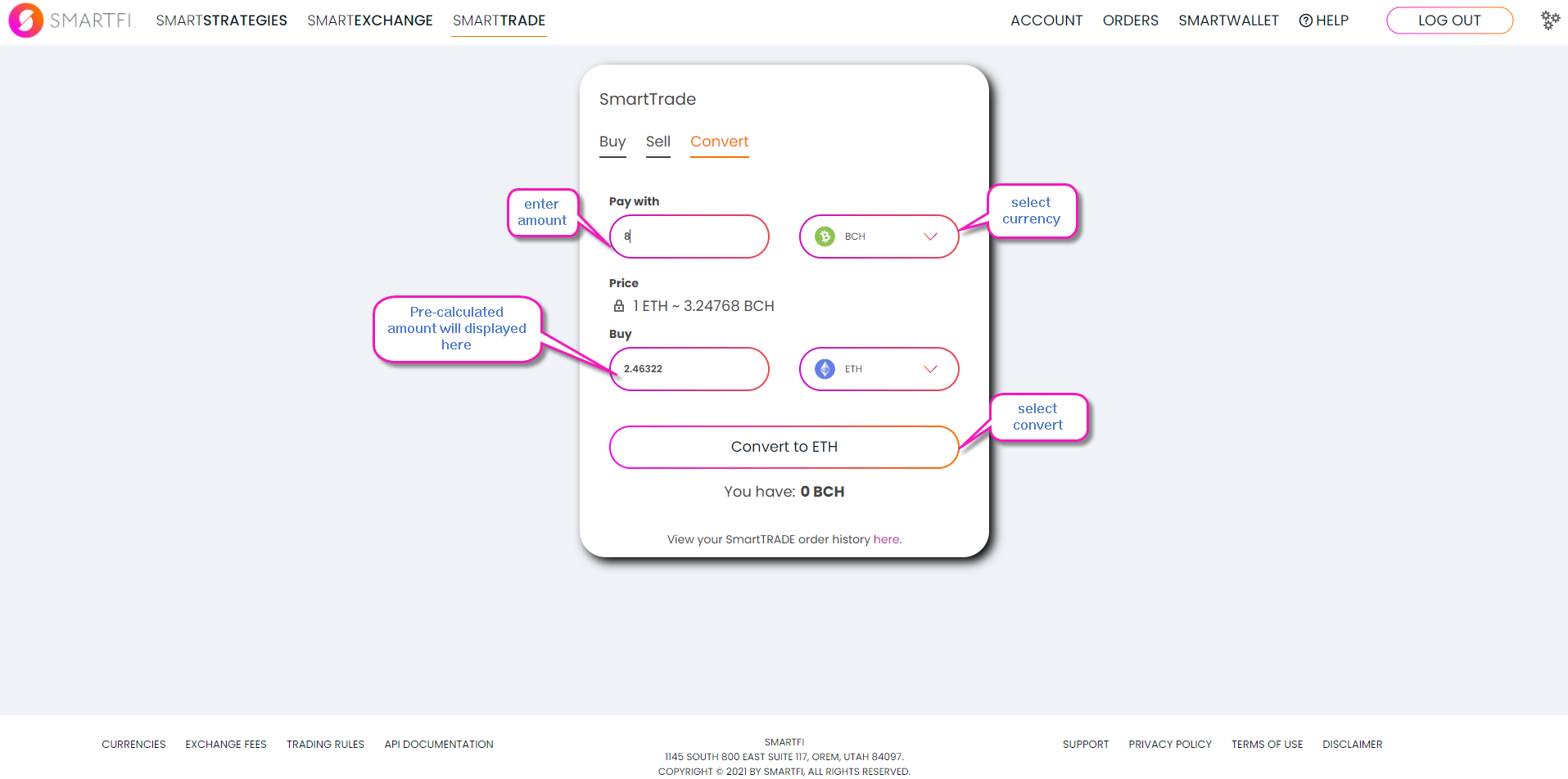Image resolution: width=1568 pixels, height=779 pixels.
Task: Focus the Pay with amount field
Action: click(x=689, y=236)
